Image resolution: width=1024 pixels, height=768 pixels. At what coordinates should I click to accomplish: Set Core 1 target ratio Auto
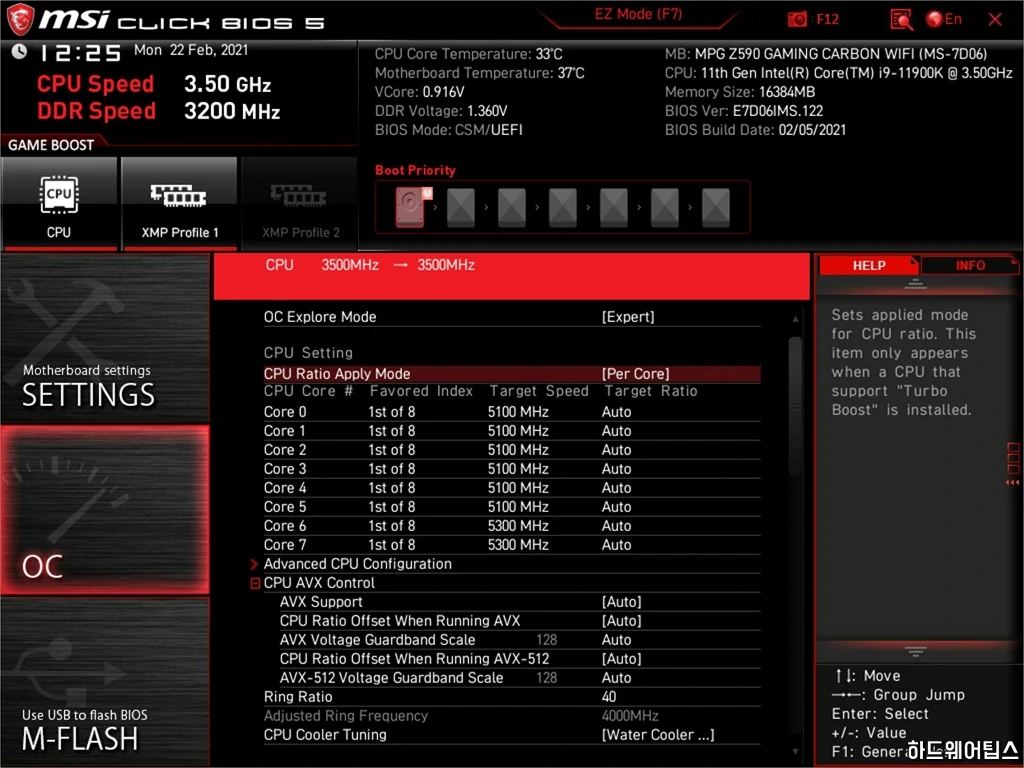pyautogui.click(x=616, y=431)
